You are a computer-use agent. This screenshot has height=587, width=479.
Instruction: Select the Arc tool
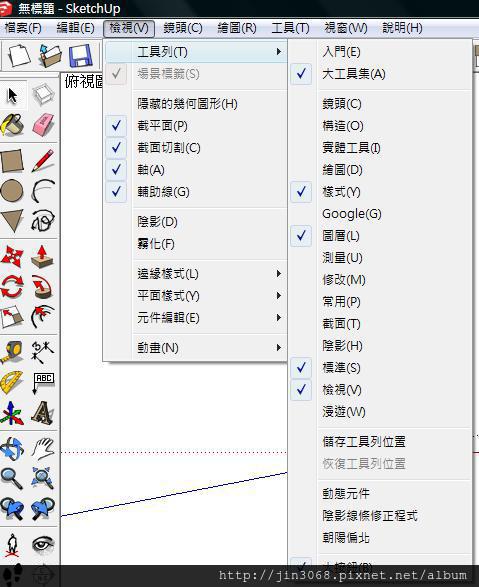pos(43,191)
